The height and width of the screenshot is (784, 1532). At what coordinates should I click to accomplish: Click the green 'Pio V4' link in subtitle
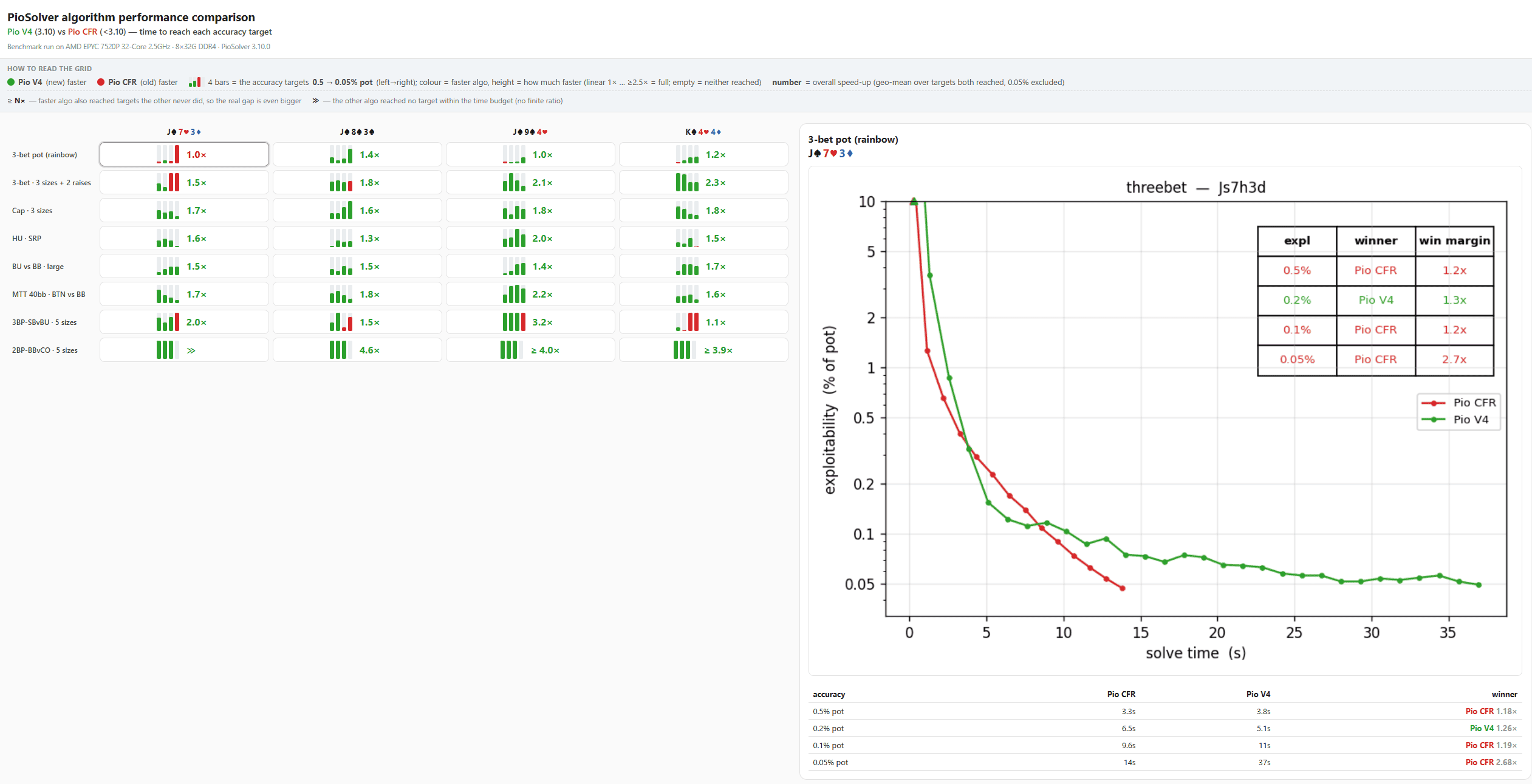(x=19, y=32)
